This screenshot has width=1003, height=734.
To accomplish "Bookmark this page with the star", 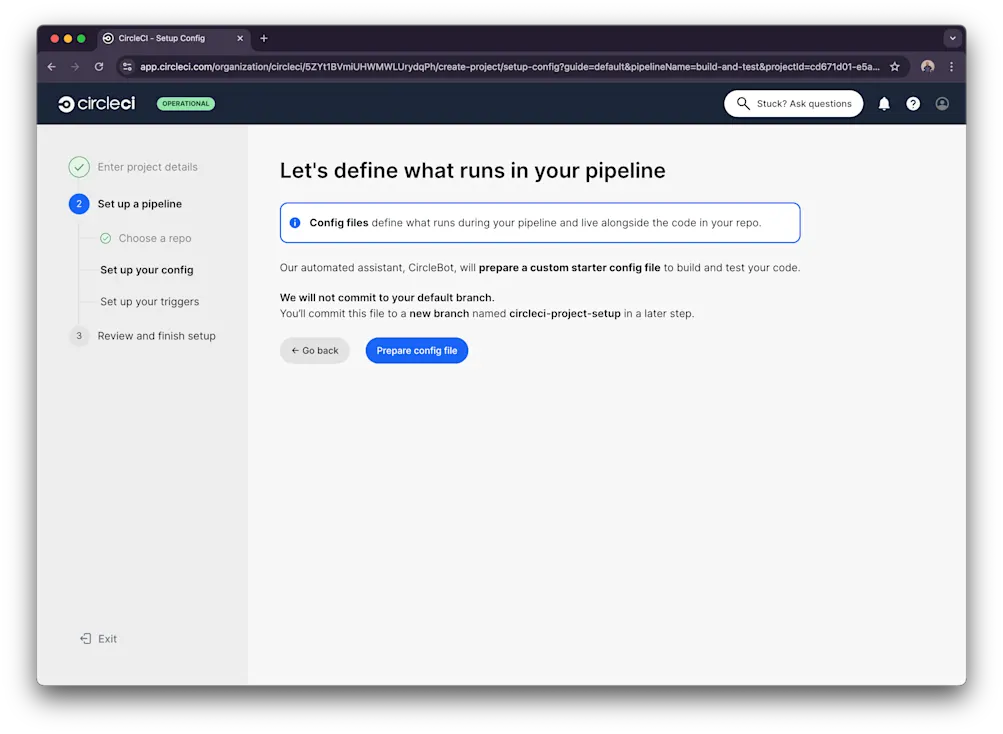I will click(894, 67).
